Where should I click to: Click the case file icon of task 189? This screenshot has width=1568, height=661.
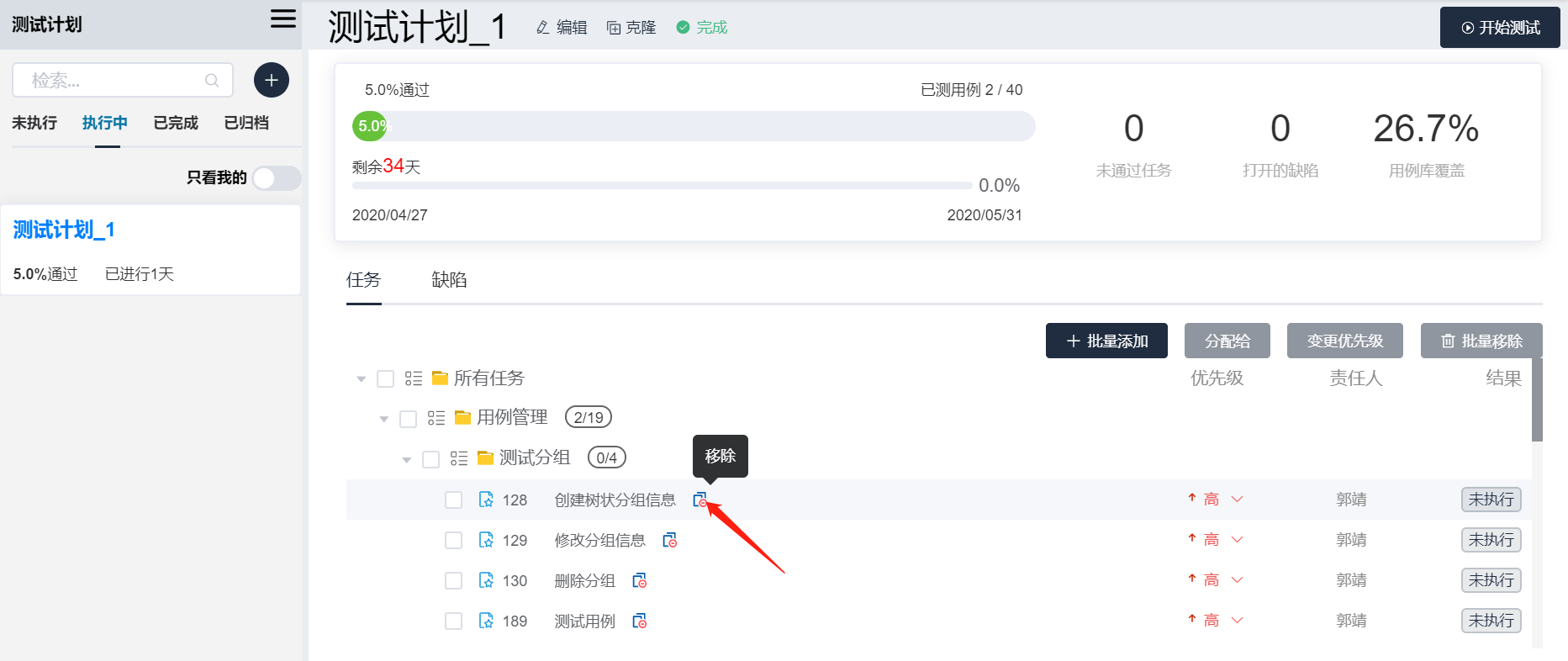(x=486, y=621)
